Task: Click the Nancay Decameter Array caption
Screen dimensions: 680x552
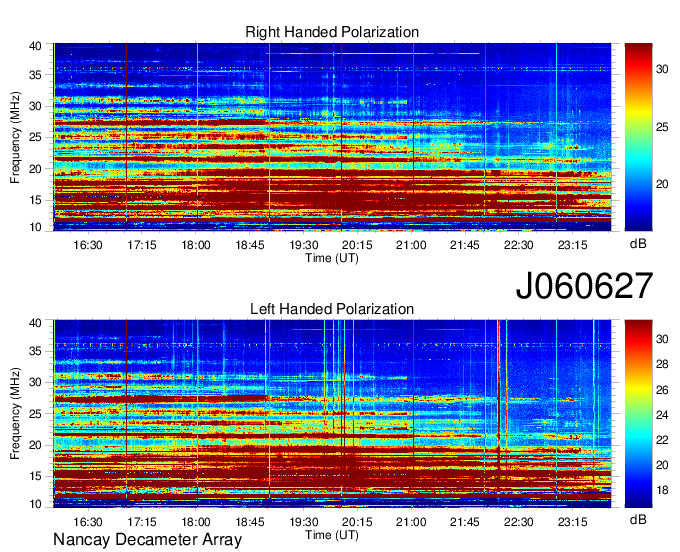Action: (147, 539)
